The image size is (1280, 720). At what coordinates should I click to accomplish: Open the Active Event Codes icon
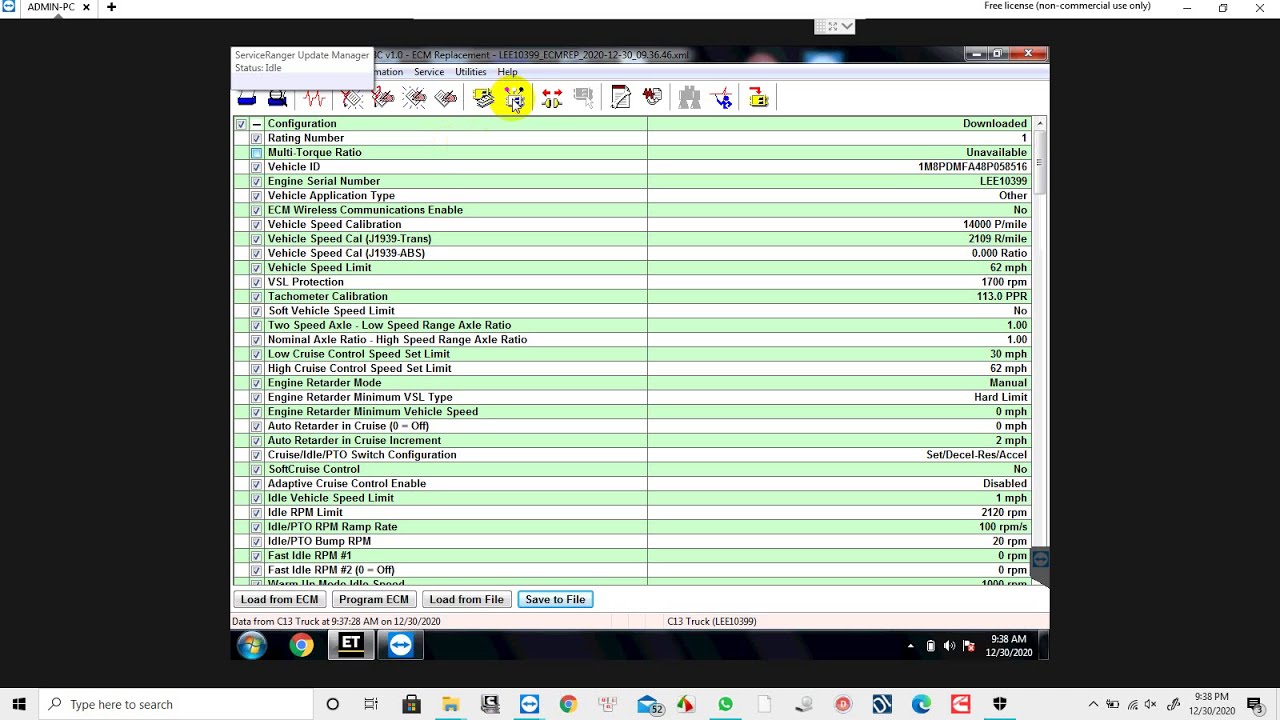click(x=415, y=98)
